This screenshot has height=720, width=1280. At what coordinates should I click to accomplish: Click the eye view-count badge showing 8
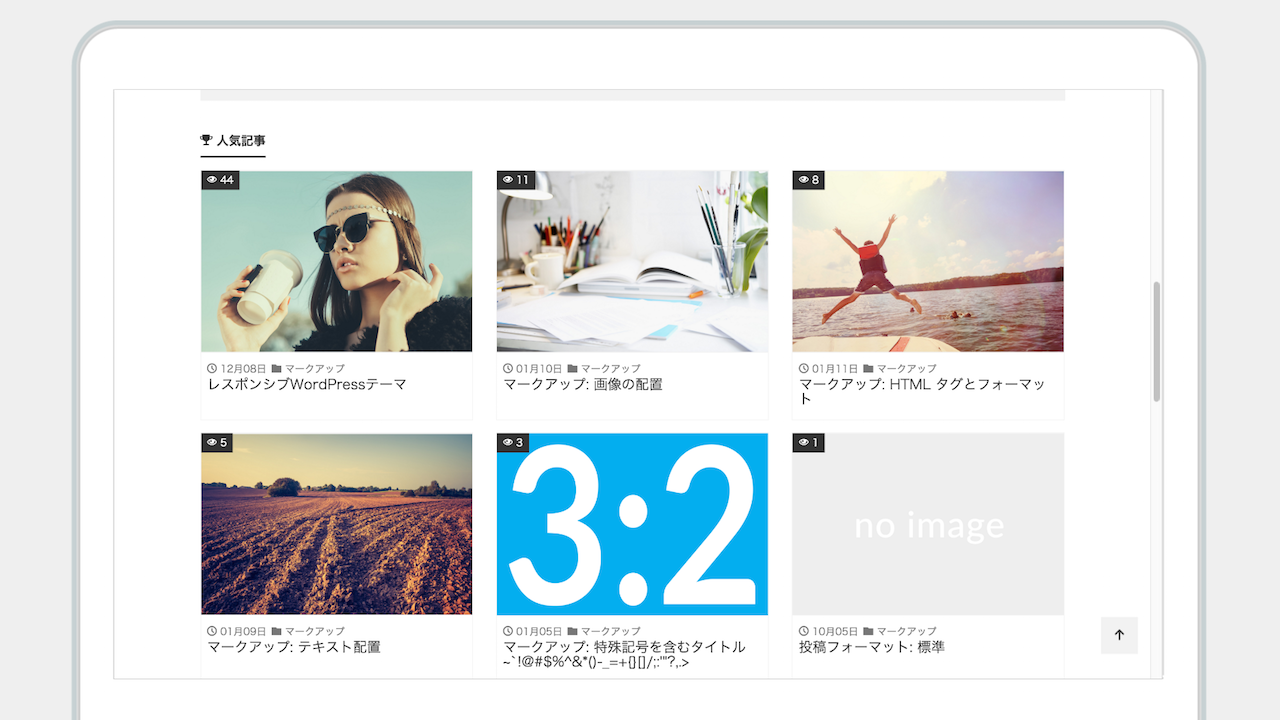point(809,180)
